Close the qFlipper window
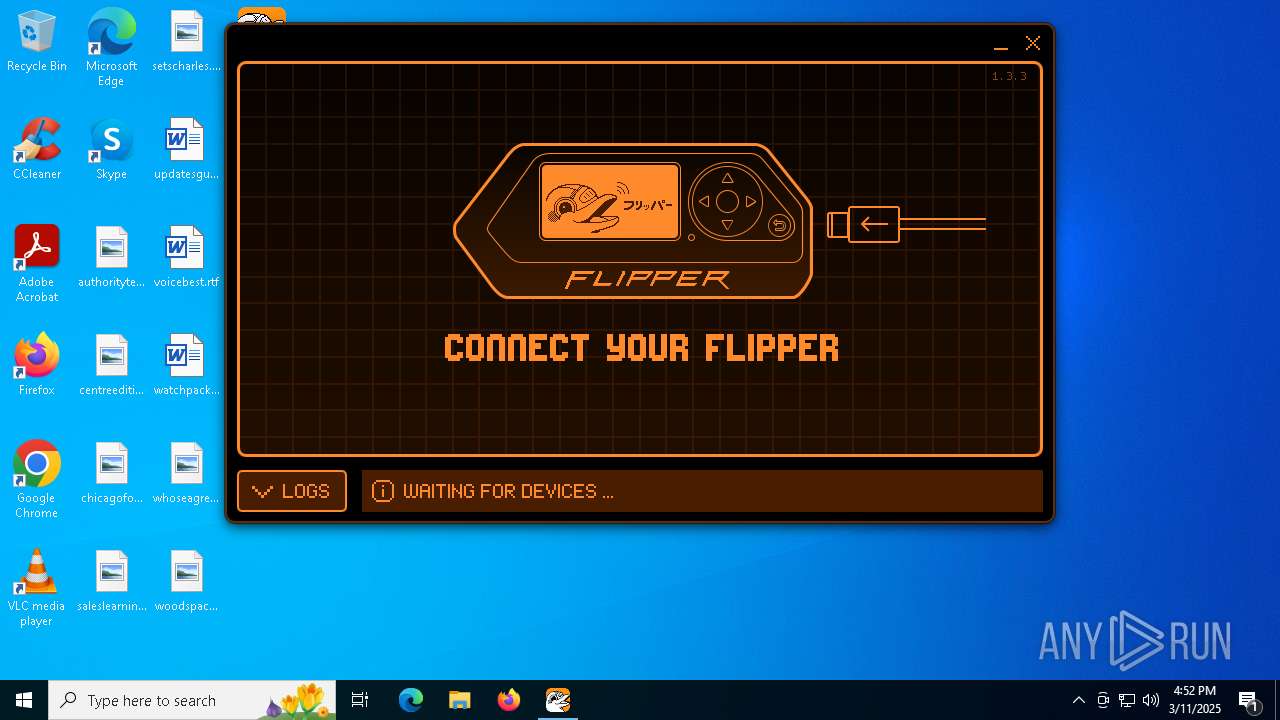This screenshot has width=1280, height=720. tap(1033, 43)
